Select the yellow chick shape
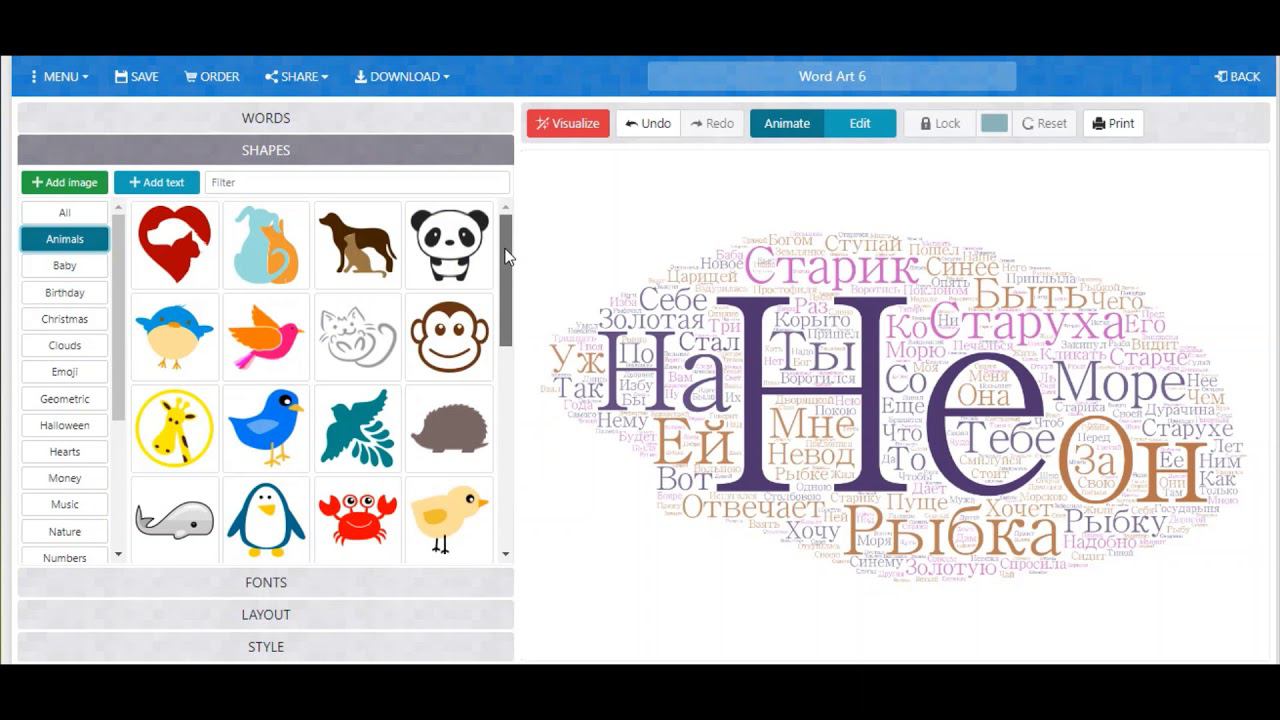1280x720 pixels. [x=449, y=519]
